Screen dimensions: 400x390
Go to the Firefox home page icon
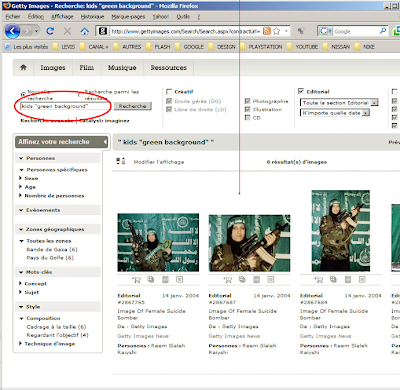tap(85, 31)
